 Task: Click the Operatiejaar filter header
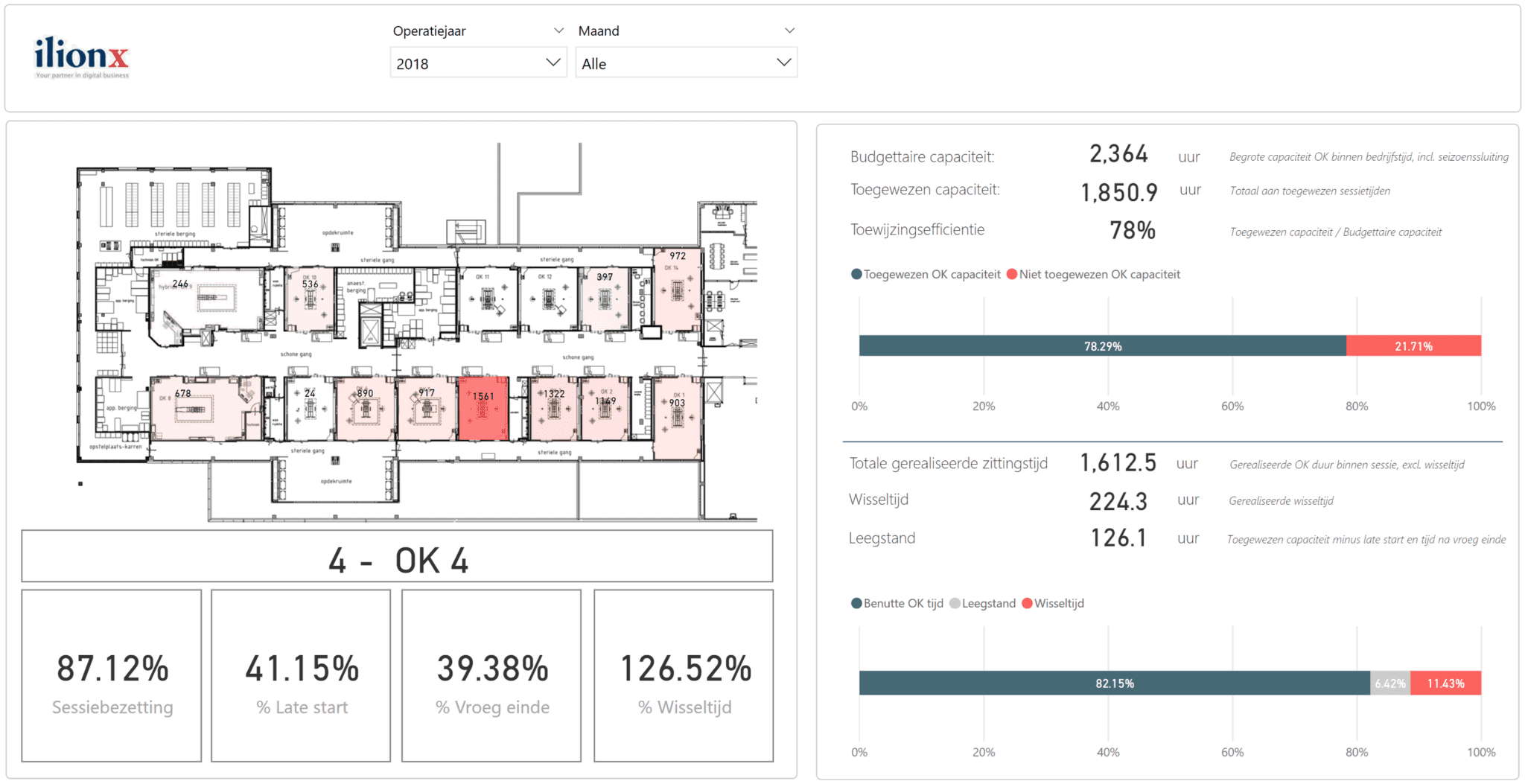coord(430,31)
